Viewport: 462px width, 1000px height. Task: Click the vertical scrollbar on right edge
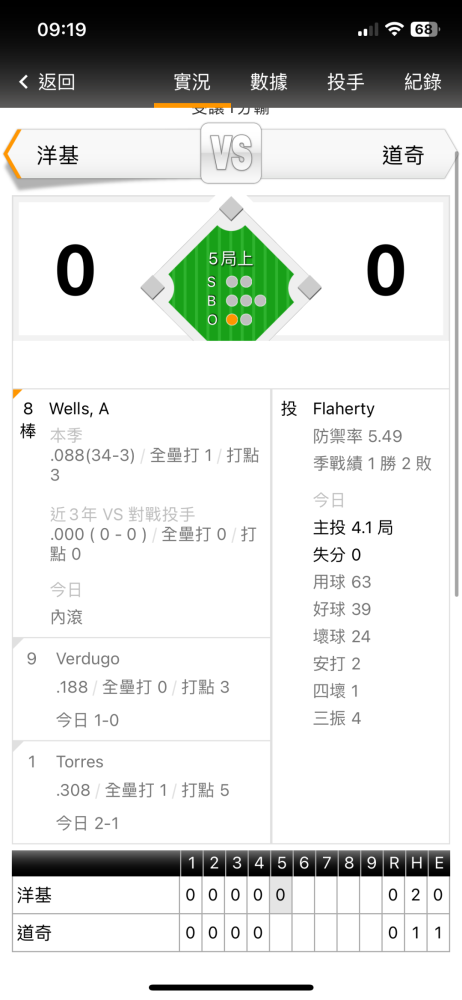click(456, 373)
